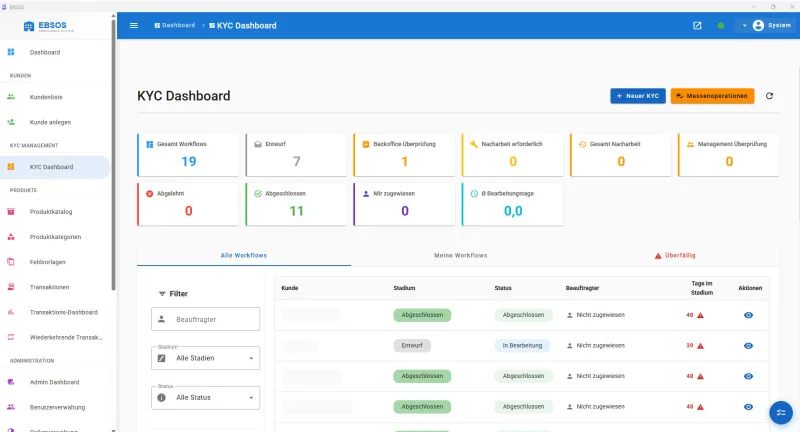
Task: Click the Filter heading icon
Action: coord(162,294)
